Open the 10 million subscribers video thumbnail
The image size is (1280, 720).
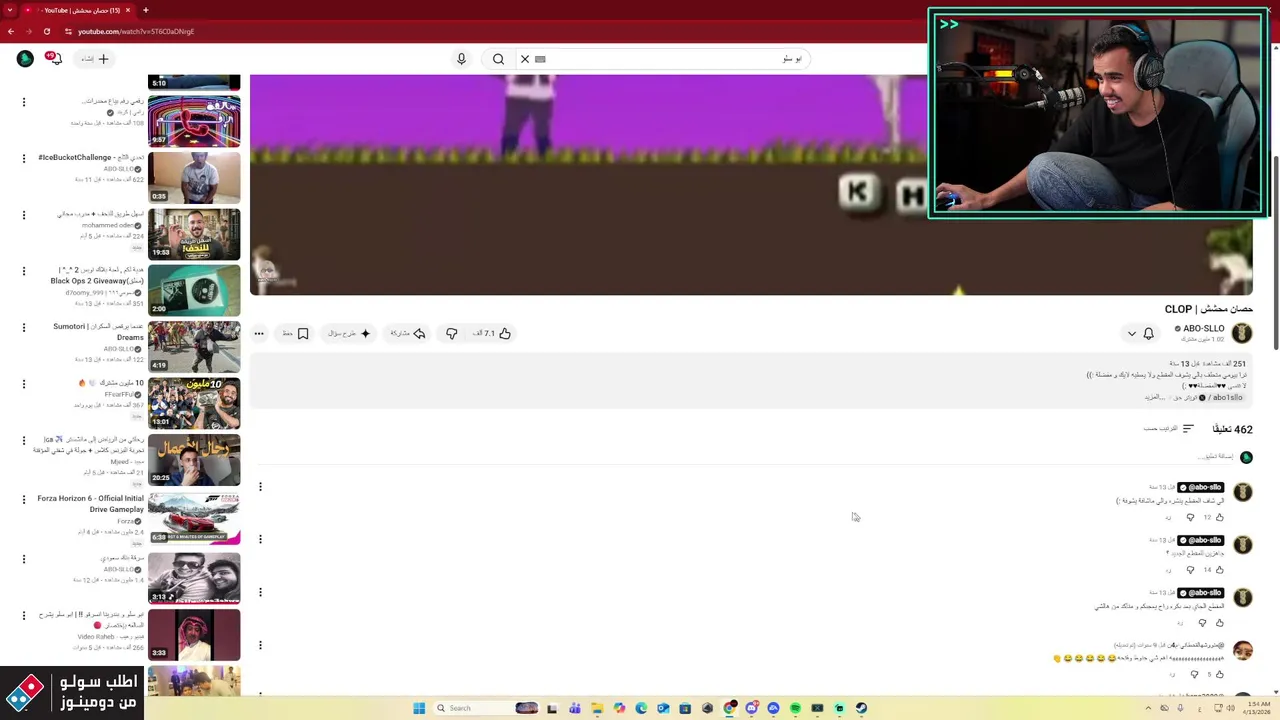[194, 403]
